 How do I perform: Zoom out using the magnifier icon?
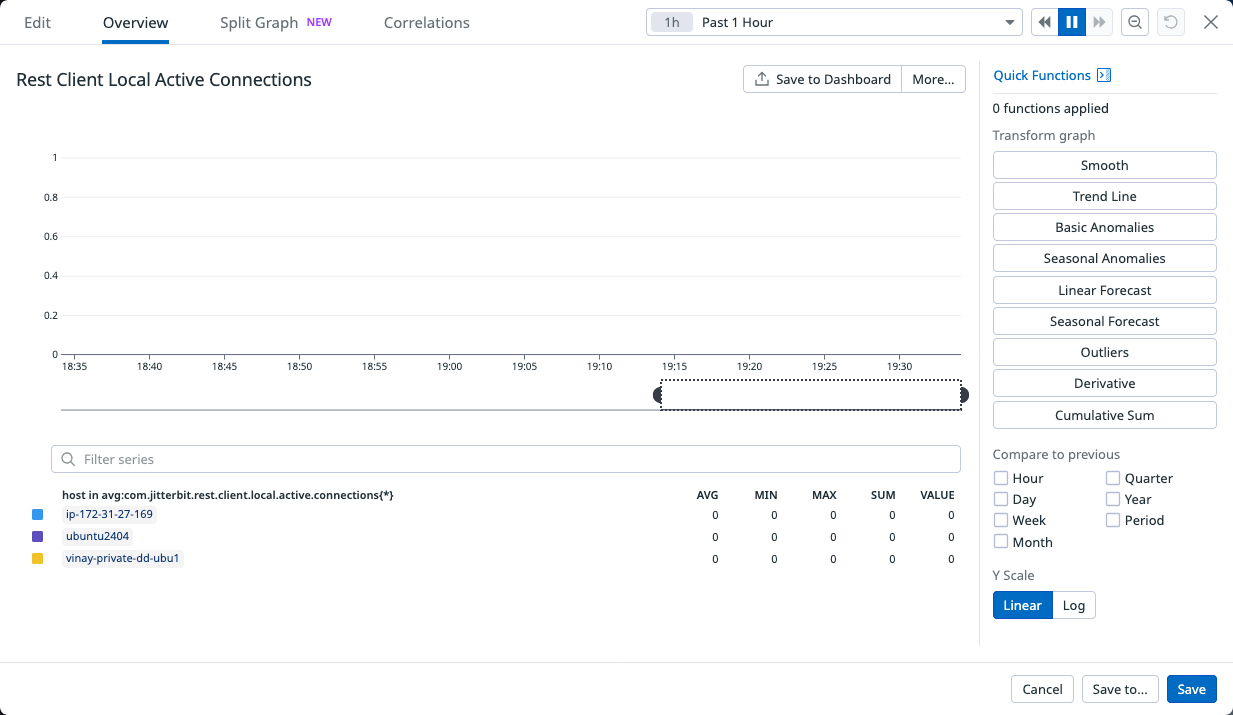[x=1134, y=21]
